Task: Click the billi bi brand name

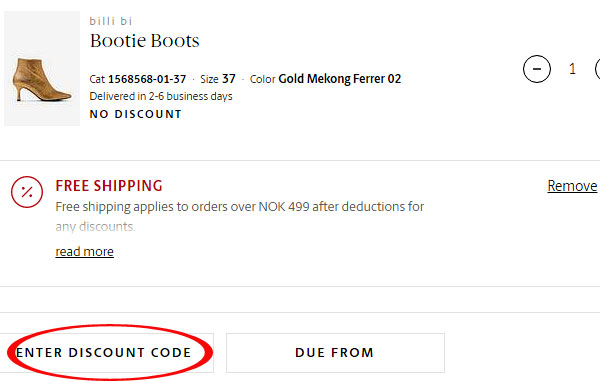Action: 111,21
